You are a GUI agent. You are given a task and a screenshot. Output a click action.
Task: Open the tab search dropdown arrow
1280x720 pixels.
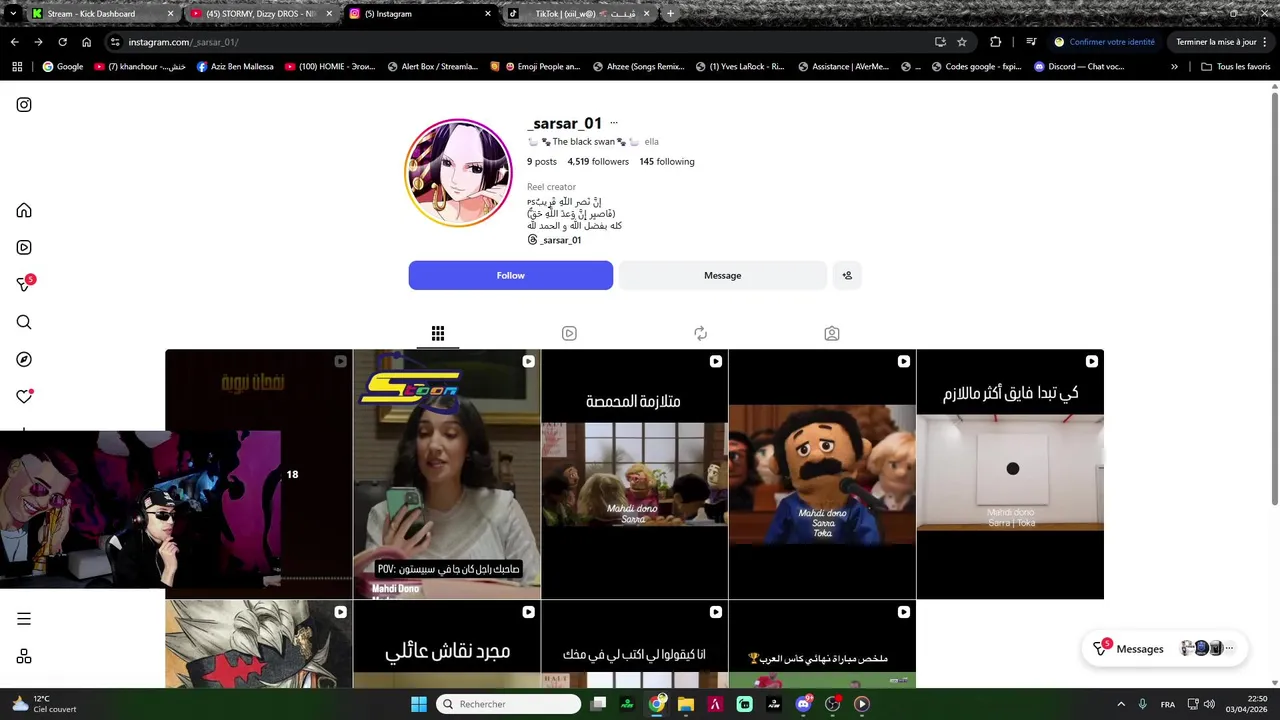pyautogui.click(x=13, y=14)
